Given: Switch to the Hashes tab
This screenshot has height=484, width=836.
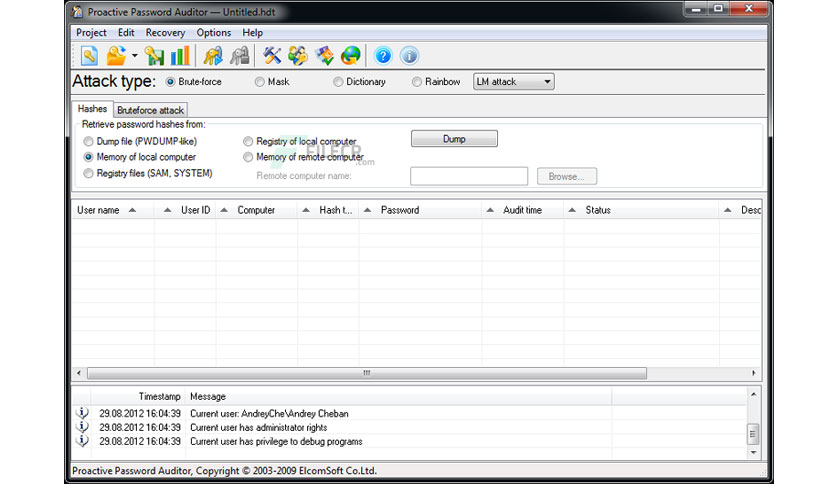Looking at the screenshot, I should (x=92, y=109).
